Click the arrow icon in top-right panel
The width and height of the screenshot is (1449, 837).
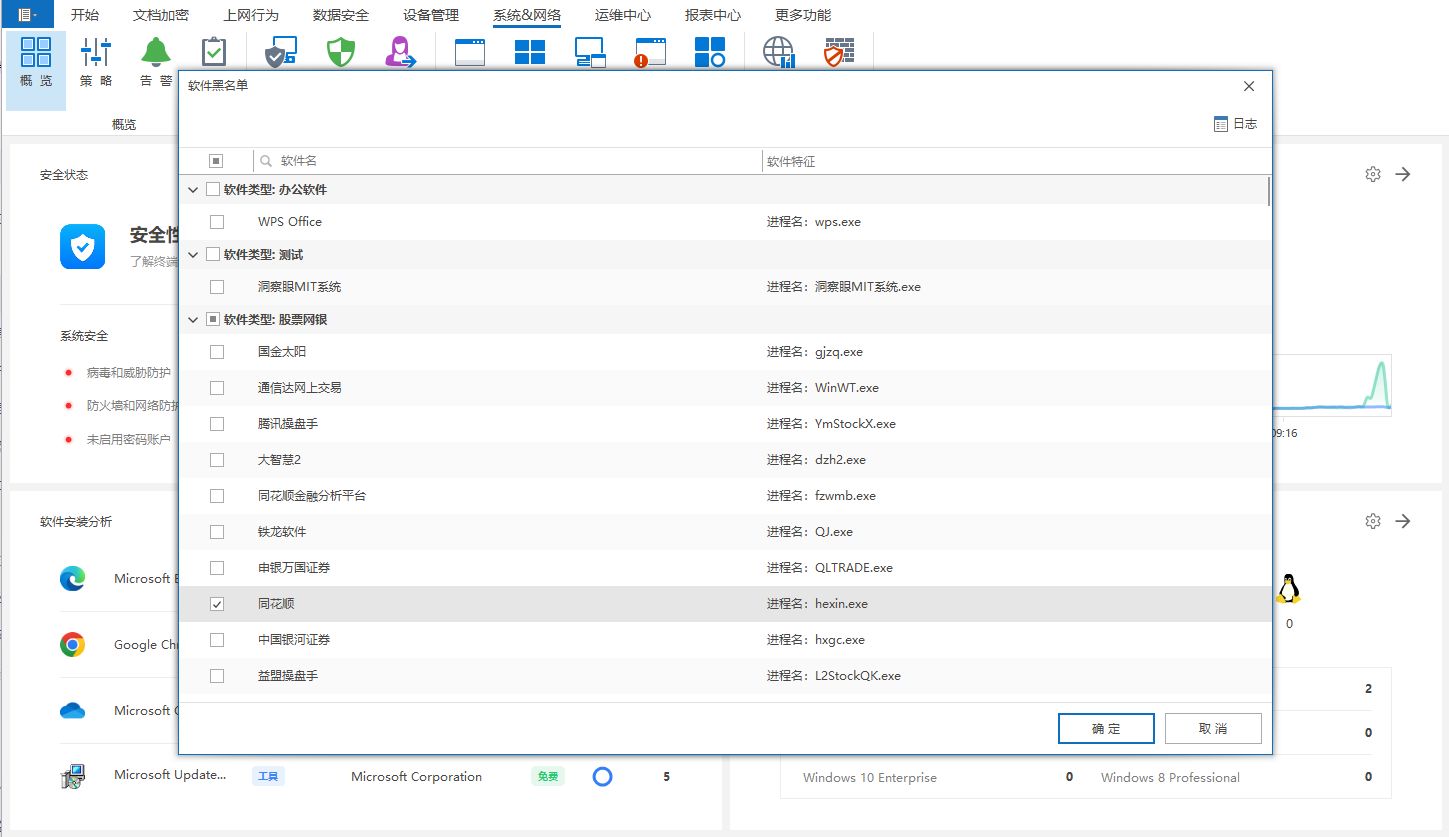pyautogui.click(x=1403, y=174)
